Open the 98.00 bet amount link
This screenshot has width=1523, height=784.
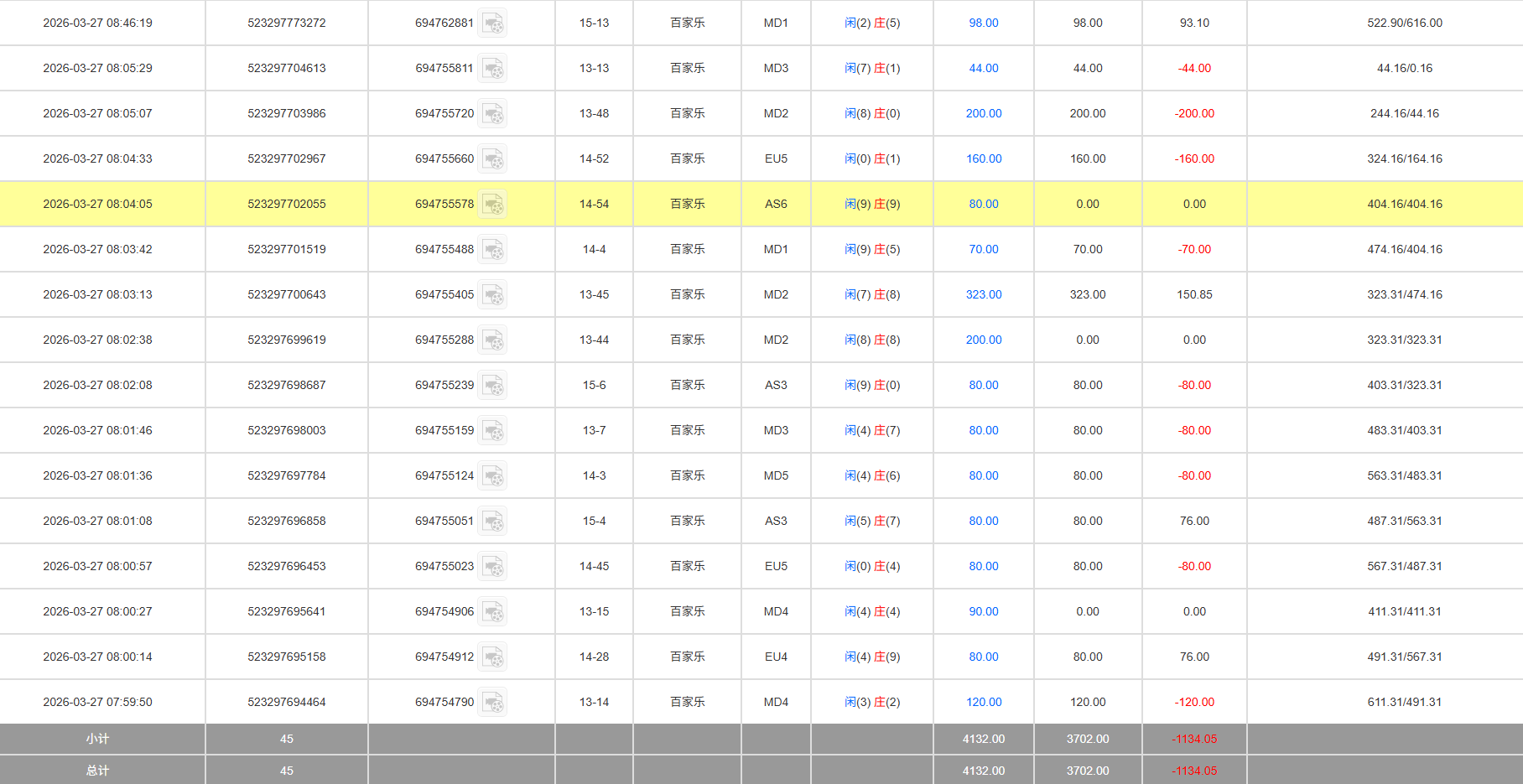tap(983, 23)
